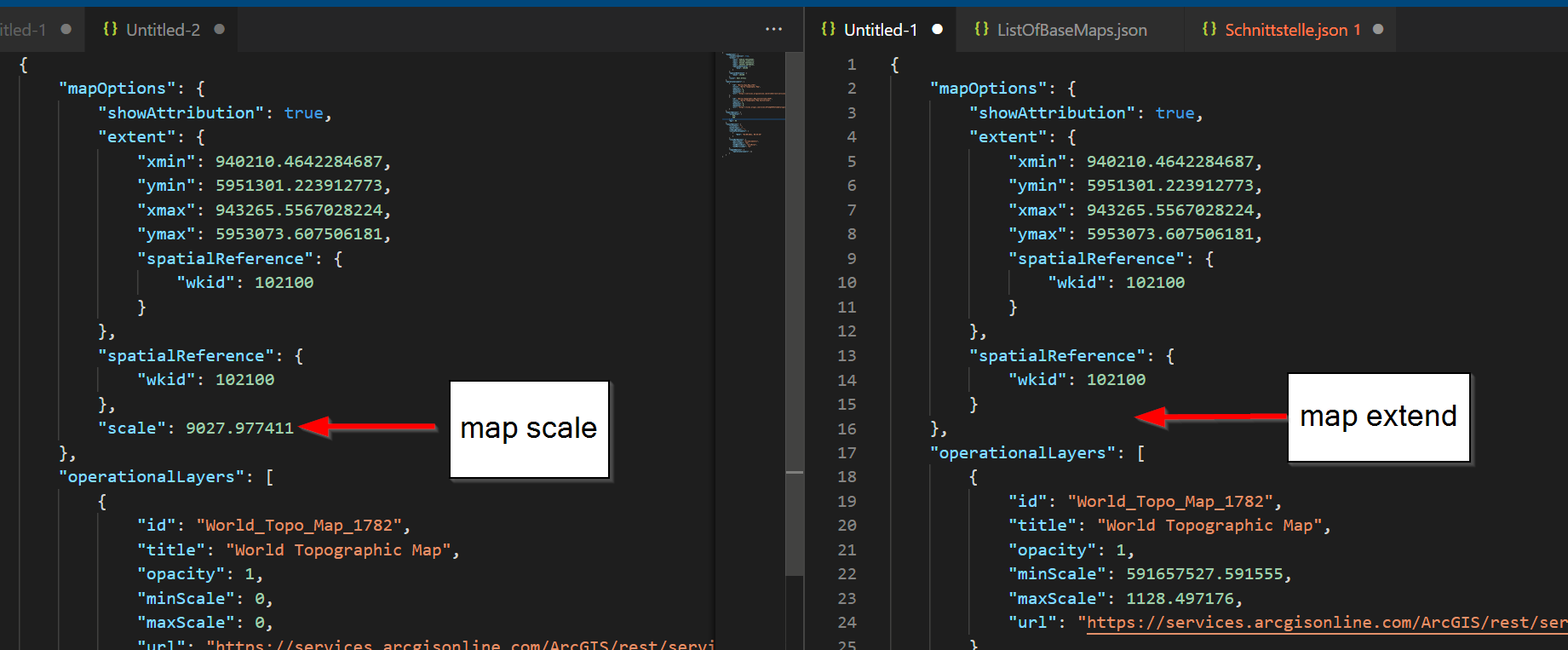This screenshot has width=1568, height=650.
Task: Click the "map extend" annotation box
Action: click(x=1378, y=417)
